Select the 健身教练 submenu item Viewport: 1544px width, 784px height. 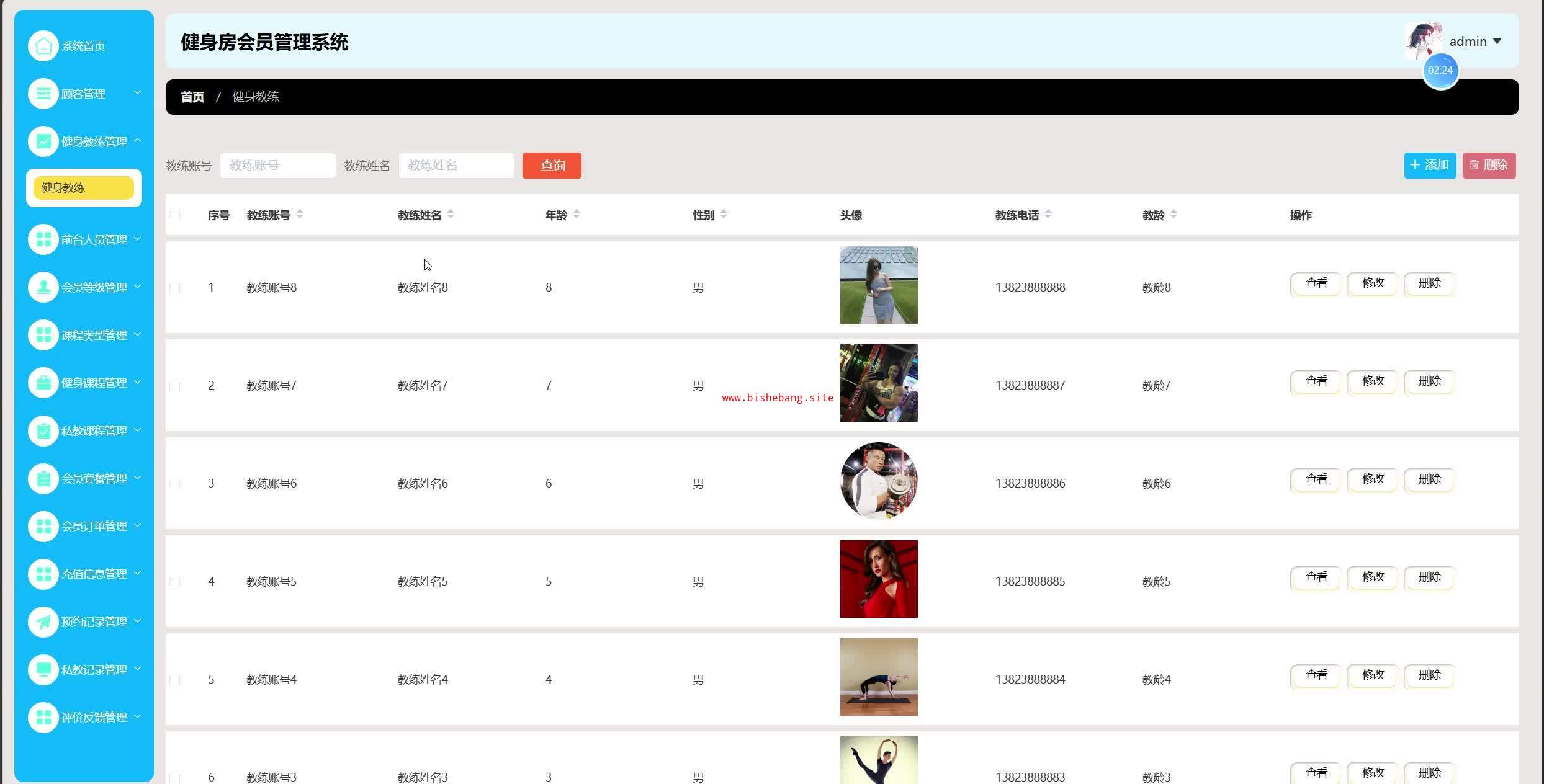[x=83, y=188]
